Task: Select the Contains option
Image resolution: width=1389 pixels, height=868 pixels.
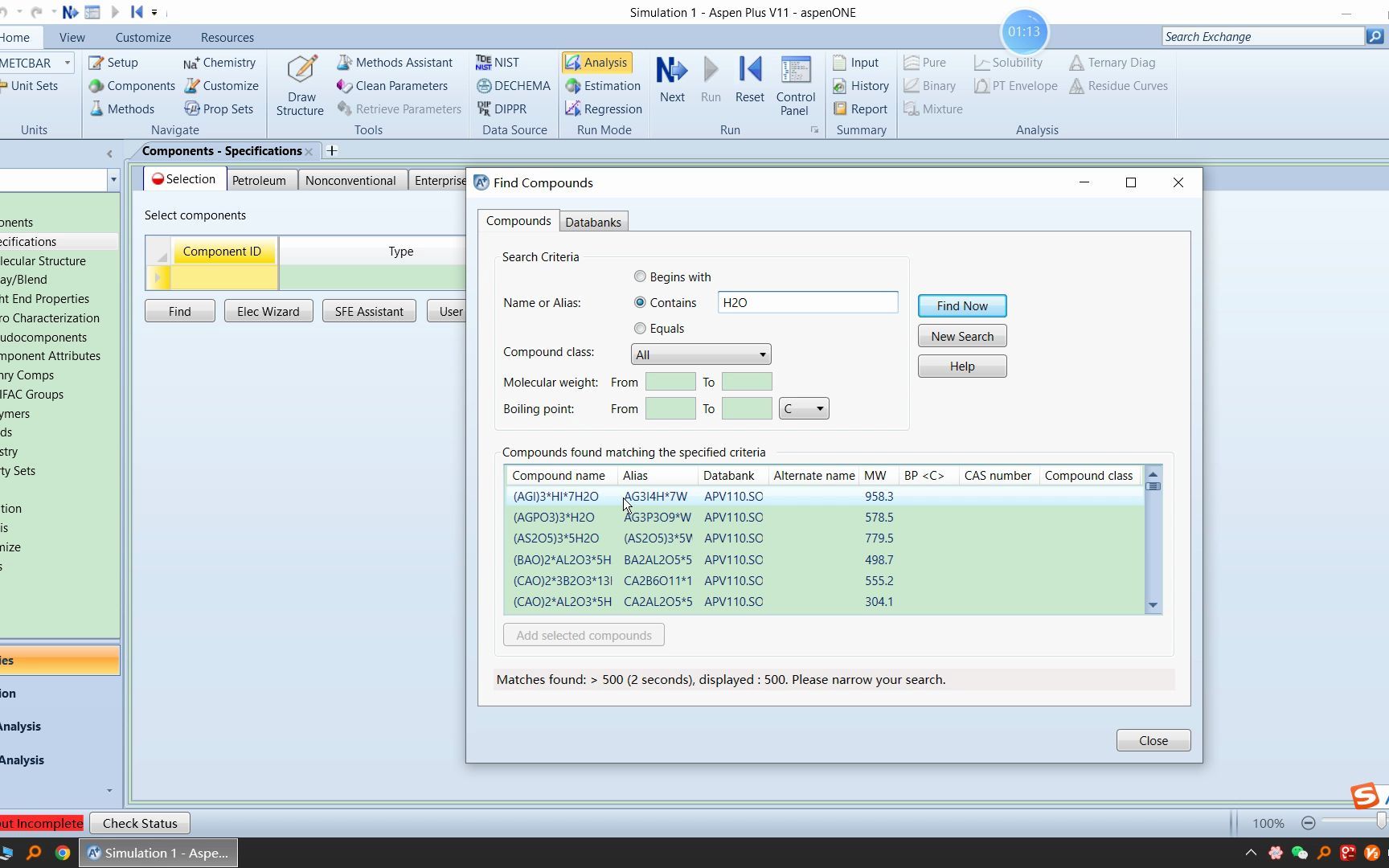Action: tap(640, 302)
